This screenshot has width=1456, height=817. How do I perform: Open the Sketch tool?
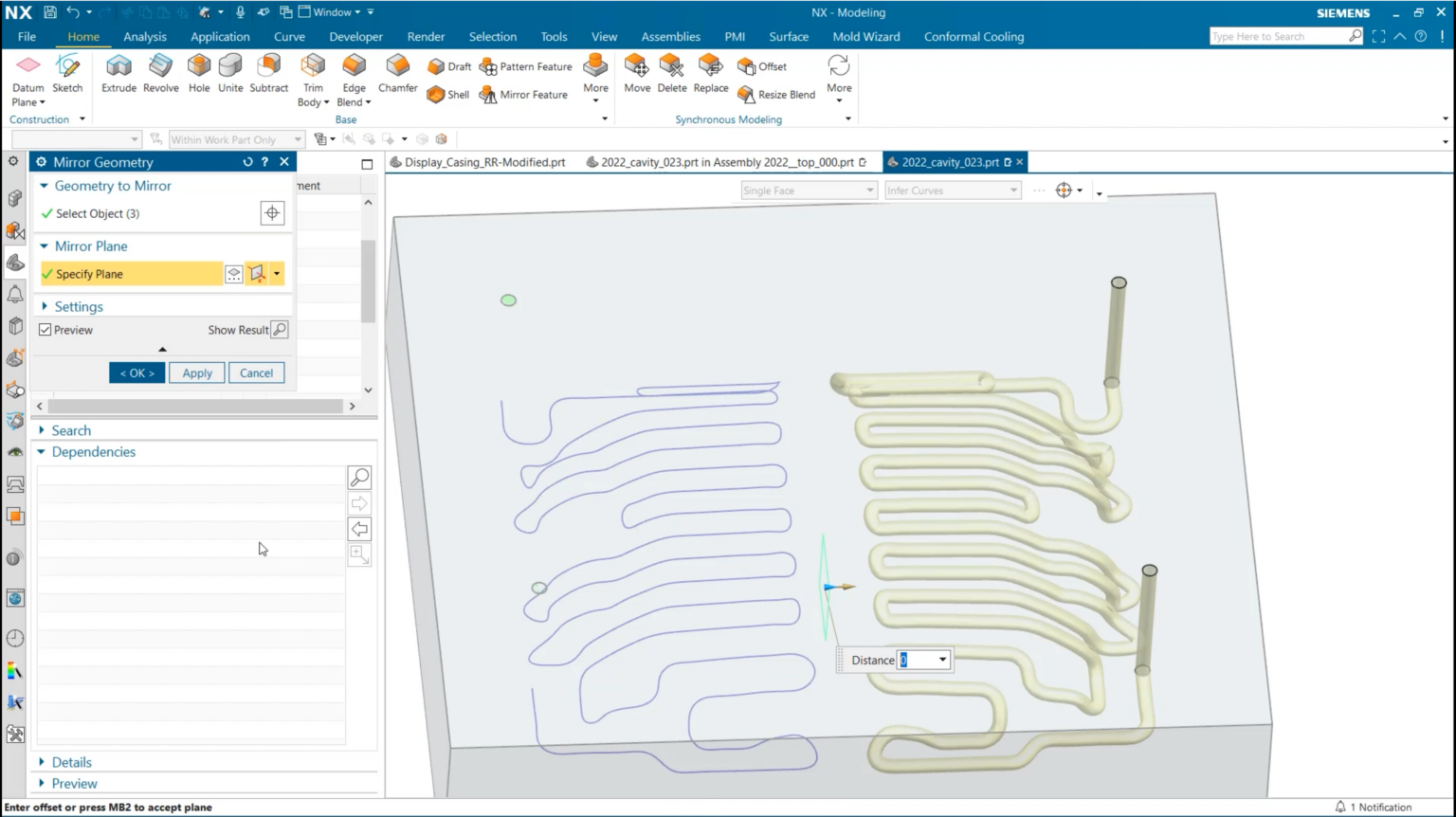point(67,76)
